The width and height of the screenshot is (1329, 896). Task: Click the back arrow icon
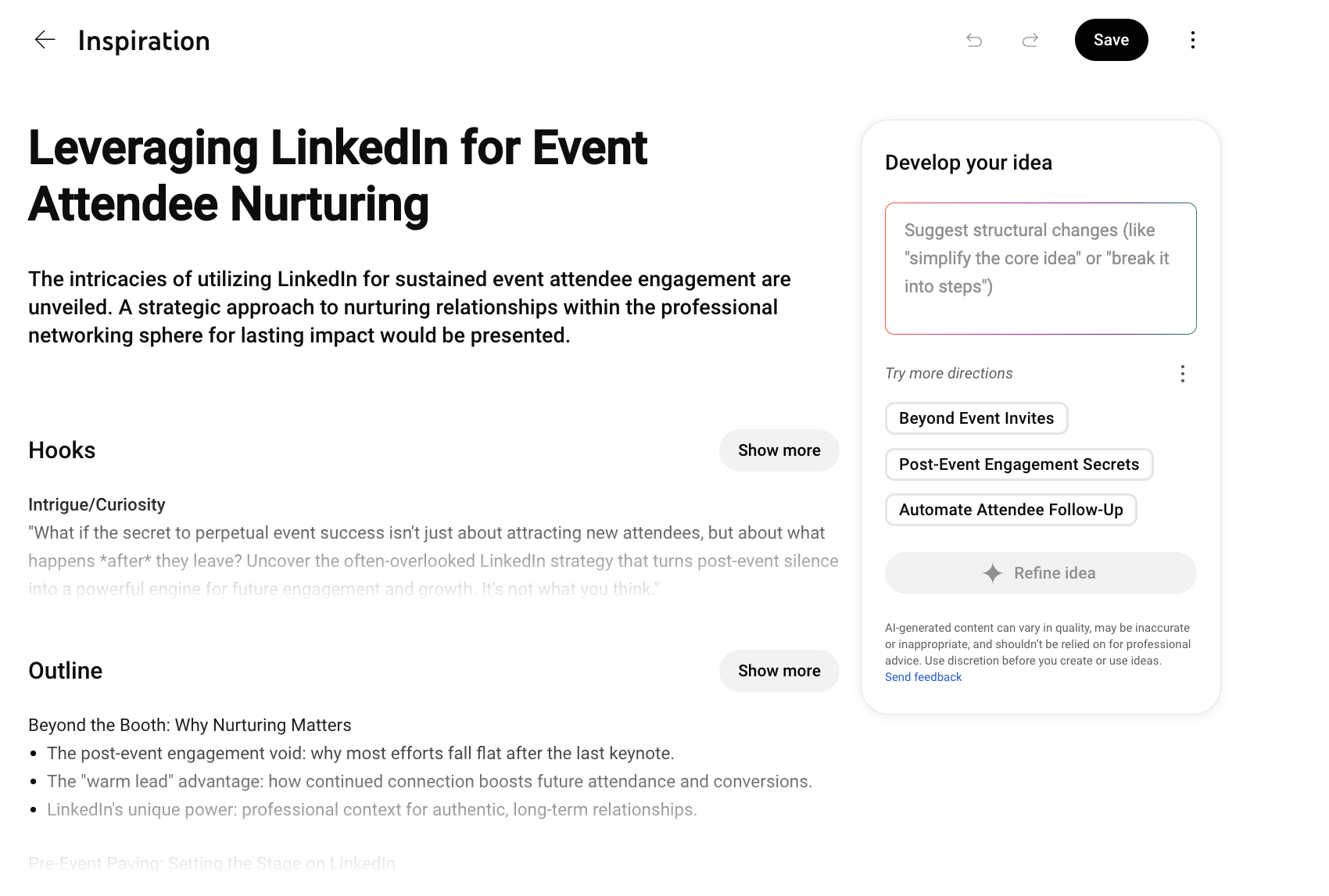tap(45, 40)
